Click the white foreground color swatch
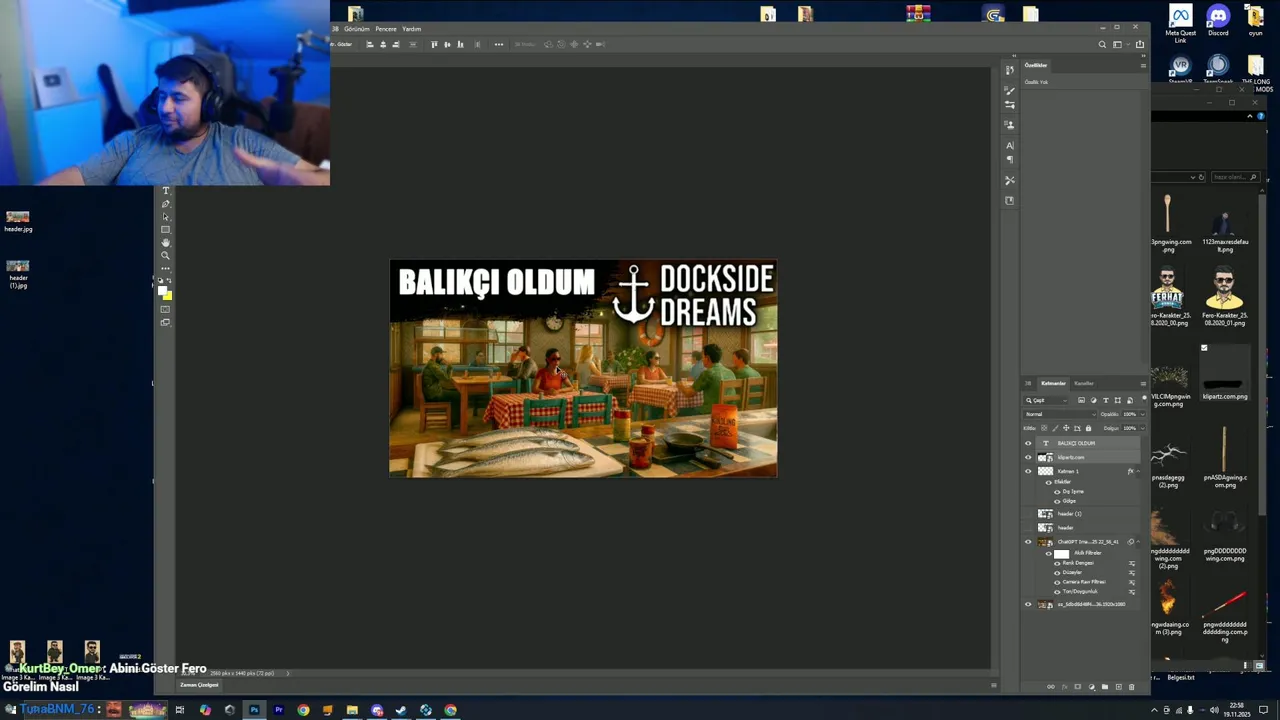The height and width of the screenshot is (720, 1280). pos(162,290)
